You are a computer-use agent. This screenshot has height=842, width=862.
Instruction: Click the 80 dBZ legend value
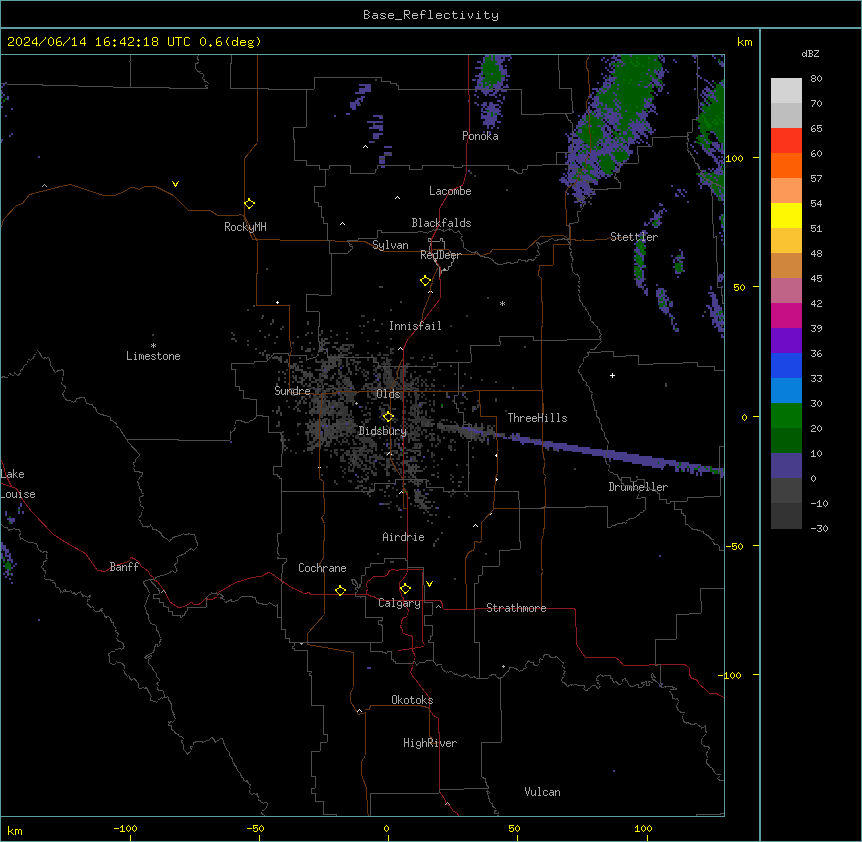tap(816, 79)
